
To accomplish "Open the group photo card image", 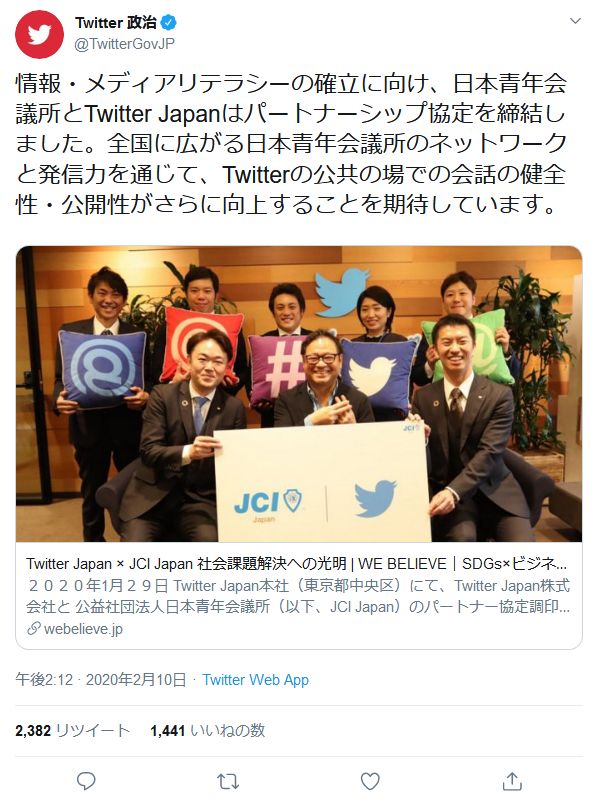I will [x=299, y=394].
